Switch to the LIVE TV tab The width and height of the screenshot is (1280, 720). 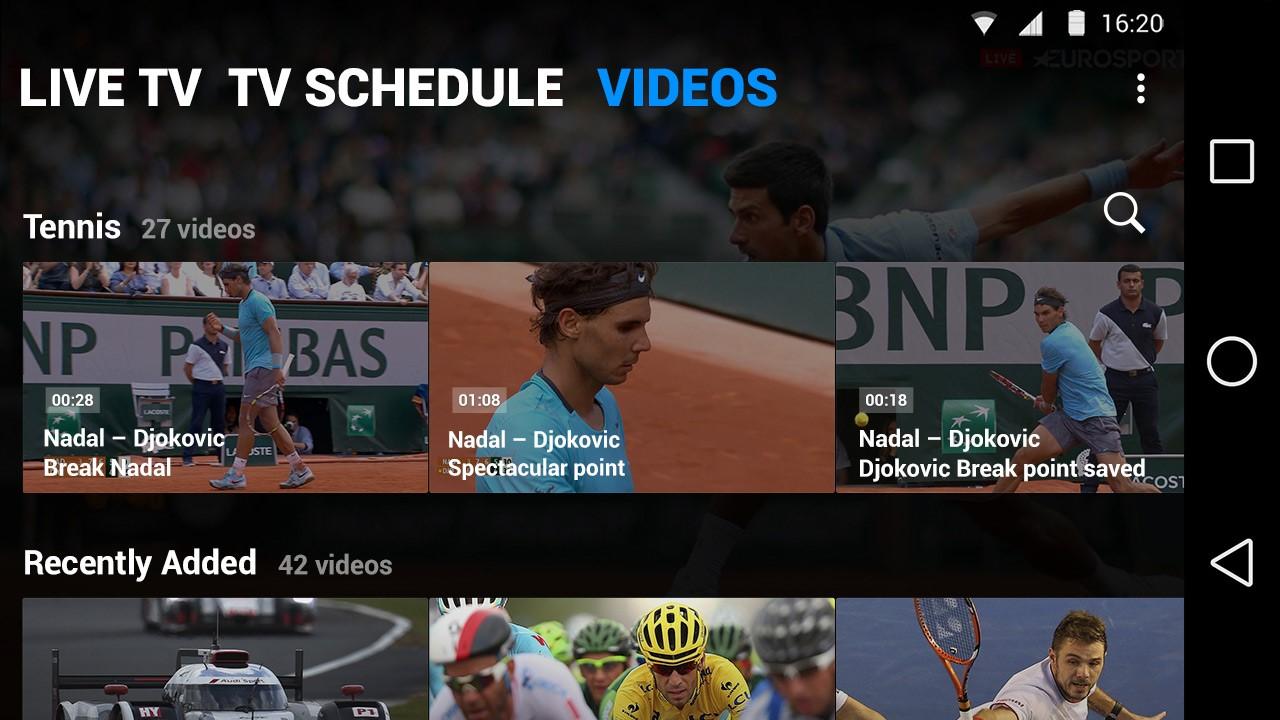110,88
